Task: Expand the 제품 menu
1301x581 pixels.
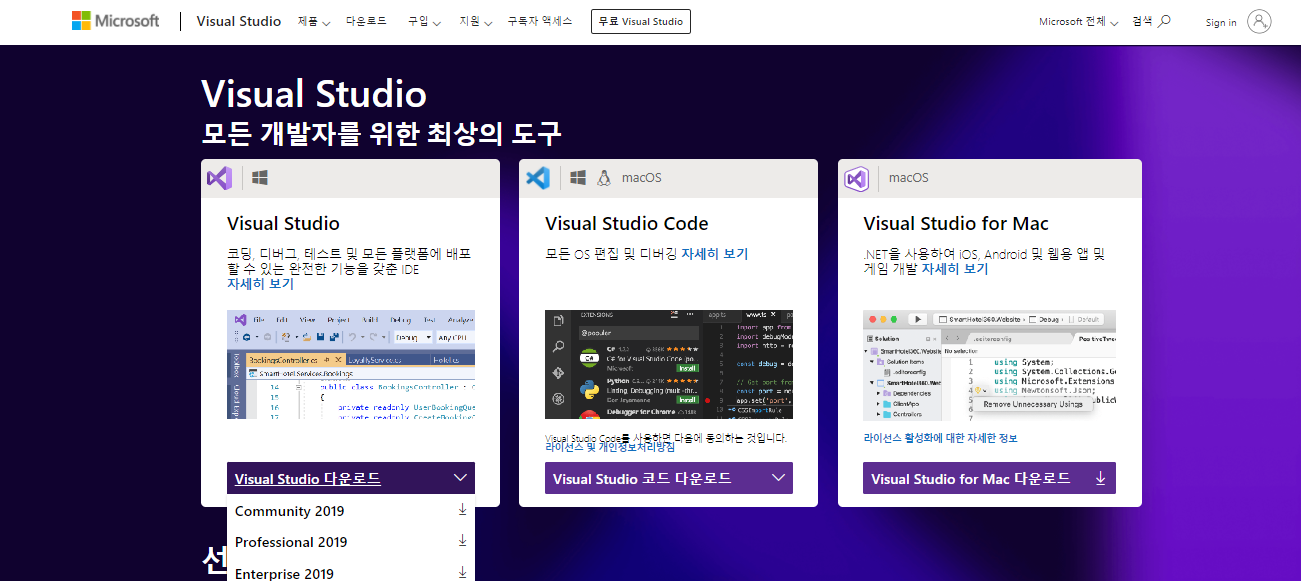Action: [314, 21]
